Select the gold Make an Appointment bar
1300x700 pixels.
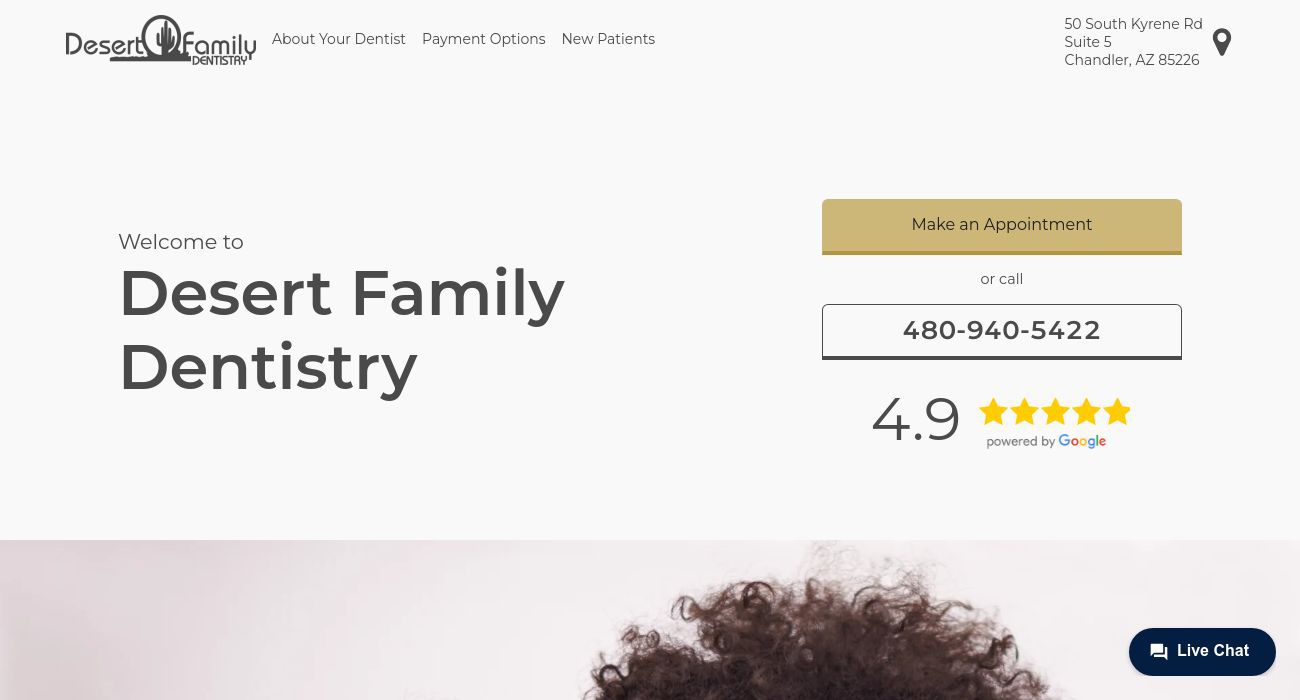click(x=1001, y=226)
